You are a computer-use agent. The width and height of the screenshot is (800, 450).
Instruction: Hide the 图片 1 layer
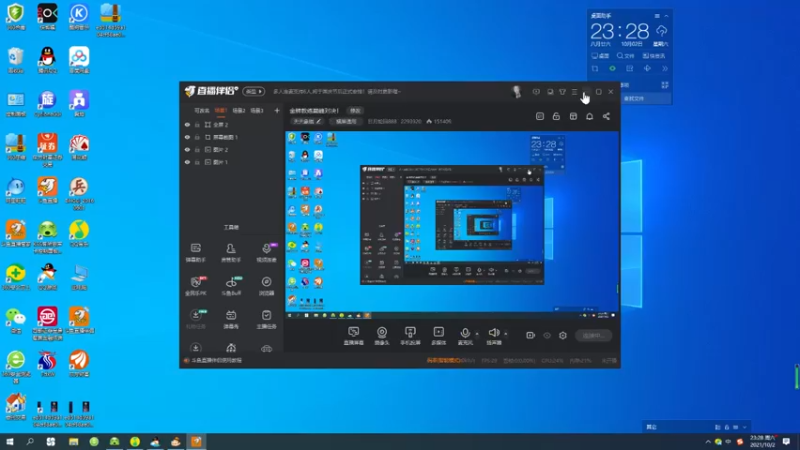[187, 162]
